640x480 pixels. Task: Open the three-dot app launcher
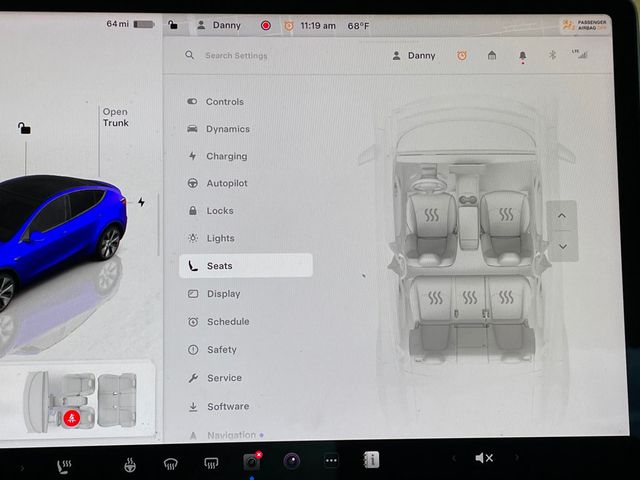click(x=331, y=461)
